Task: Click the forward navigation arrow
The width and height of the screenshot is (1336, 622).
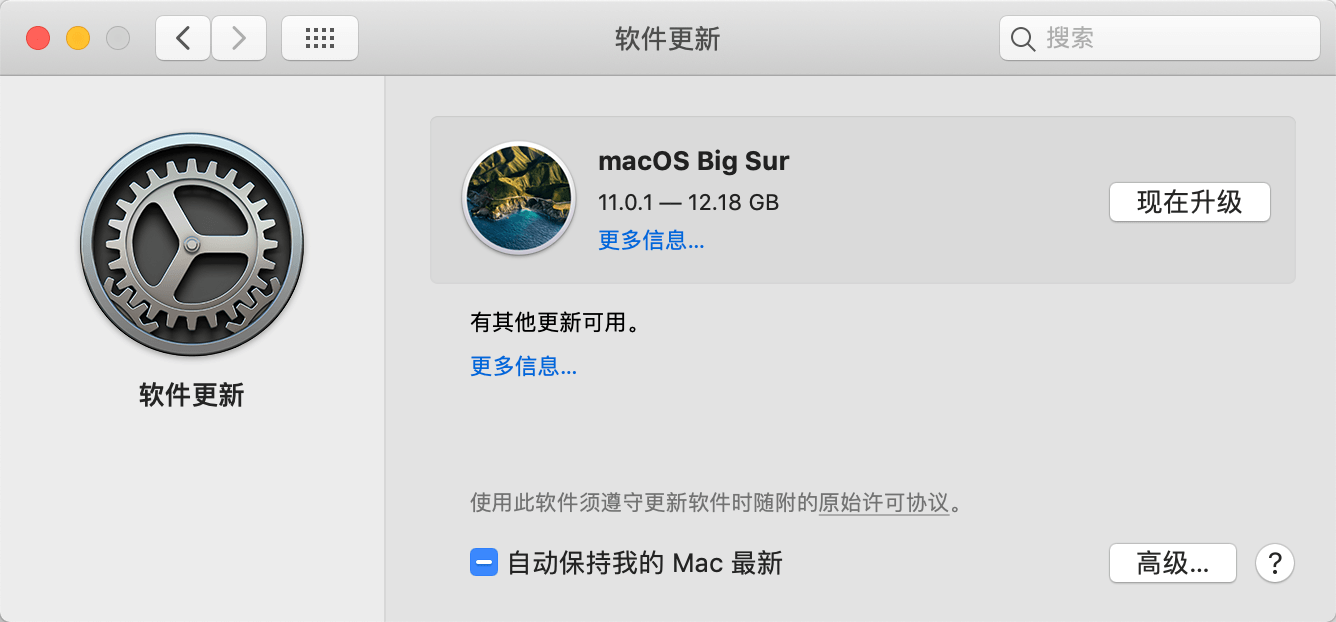Action: tap(238, 38)
